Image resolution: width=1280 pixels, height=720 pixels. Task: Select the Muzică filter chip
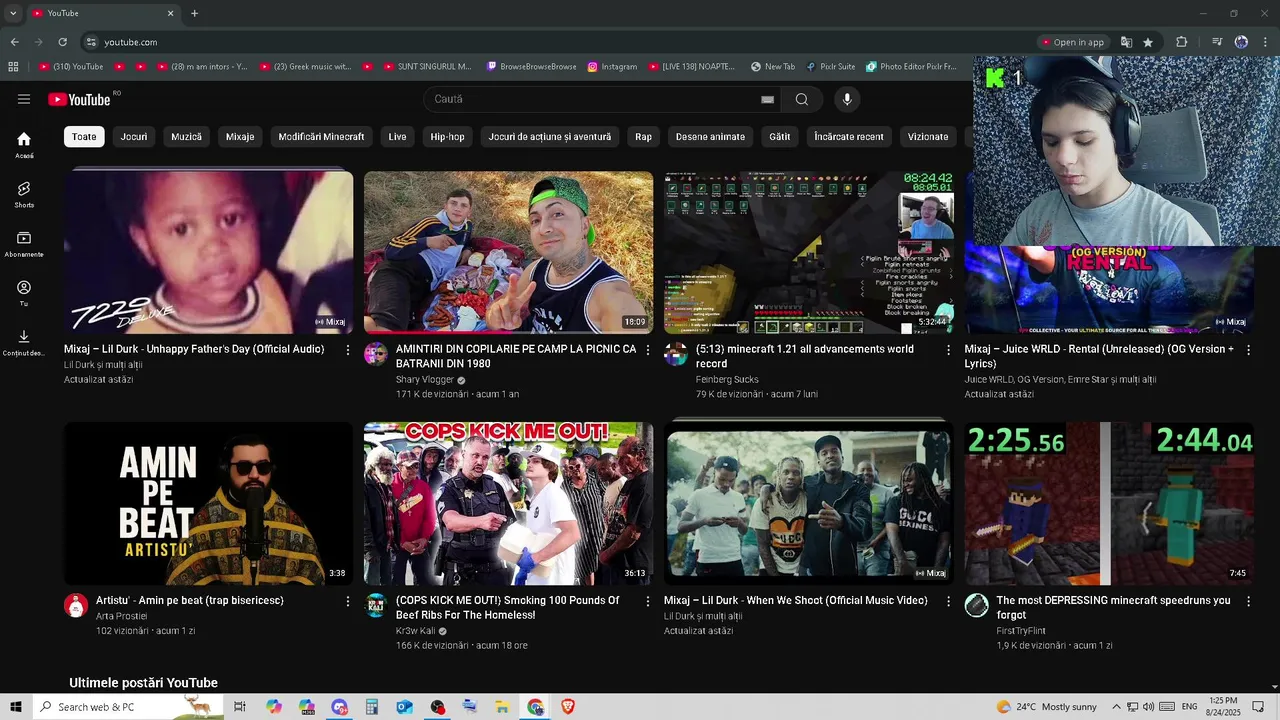pos(186,137)
